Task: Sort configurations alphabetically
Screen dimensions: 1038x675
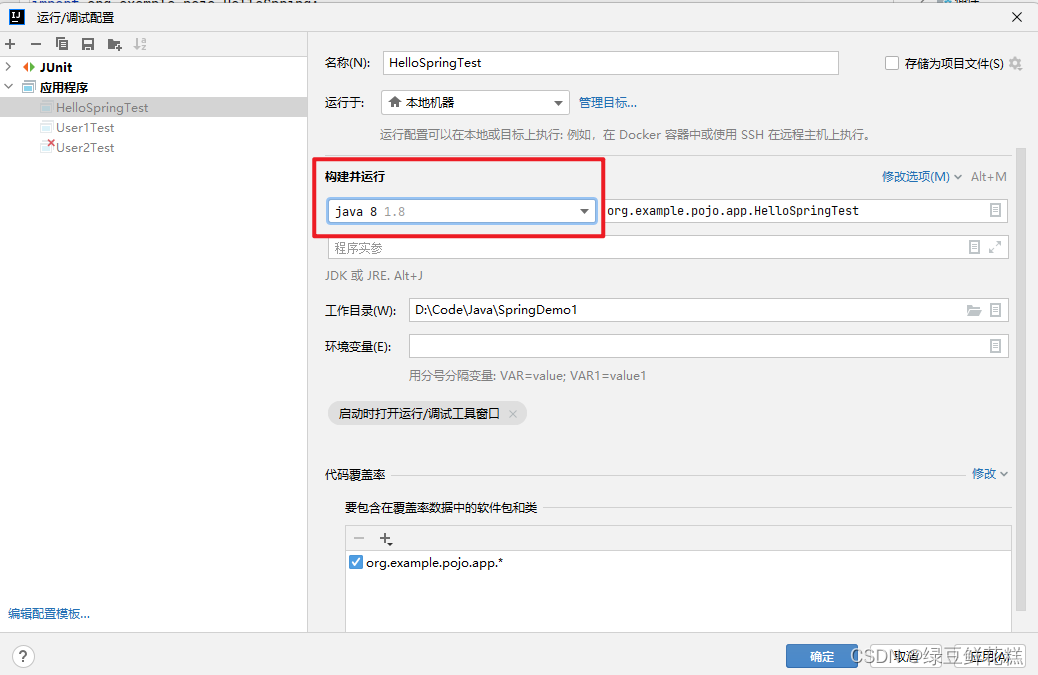Action: (140, 43)
